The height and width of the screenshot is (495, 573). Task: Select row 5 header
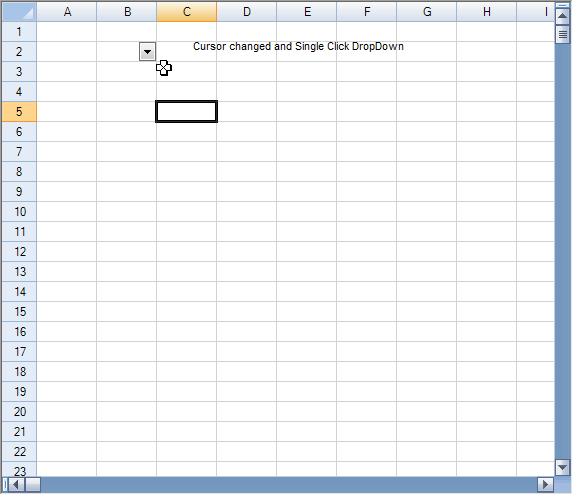click(19, 111)
